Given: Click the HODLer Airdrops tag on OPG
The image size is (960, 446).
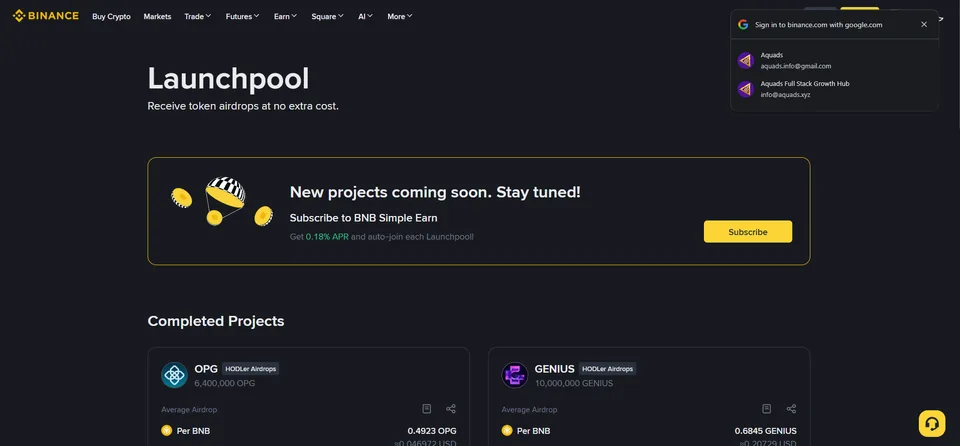Looking at the screenshot, I should [251, 369].
